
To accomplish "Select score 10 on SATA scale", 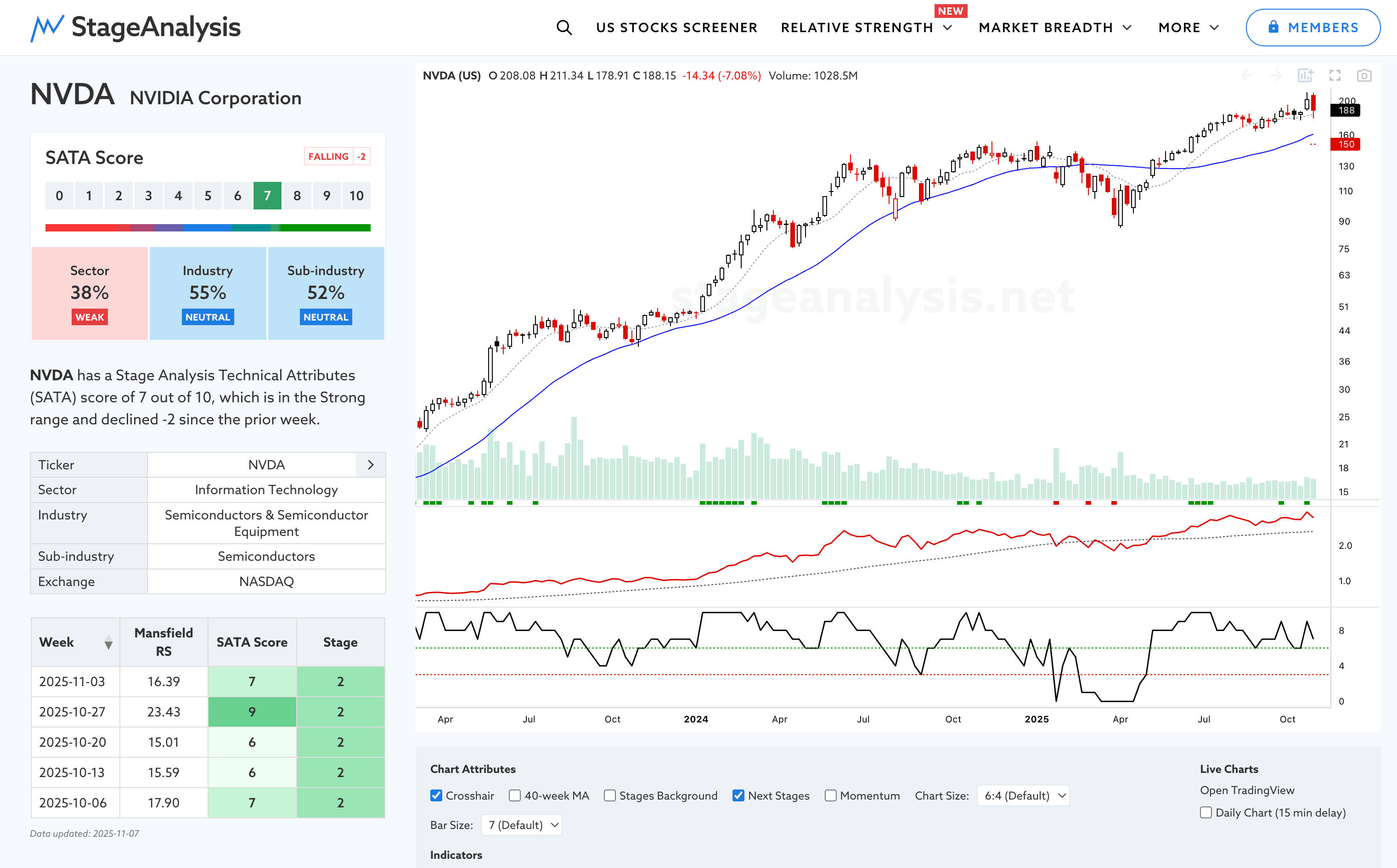I will point(356,196).
